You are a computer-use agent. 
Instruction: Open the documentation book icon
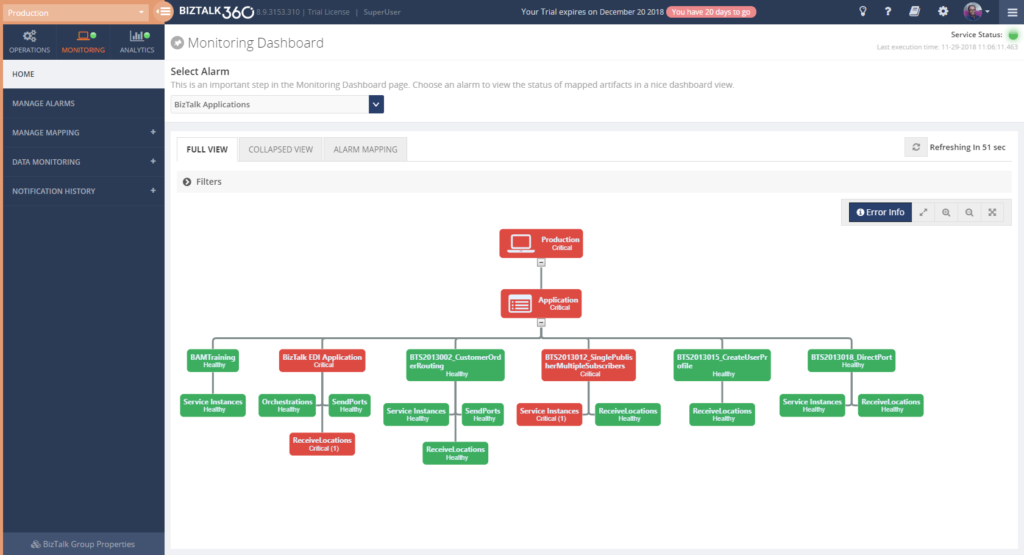(x=914, y=11)
